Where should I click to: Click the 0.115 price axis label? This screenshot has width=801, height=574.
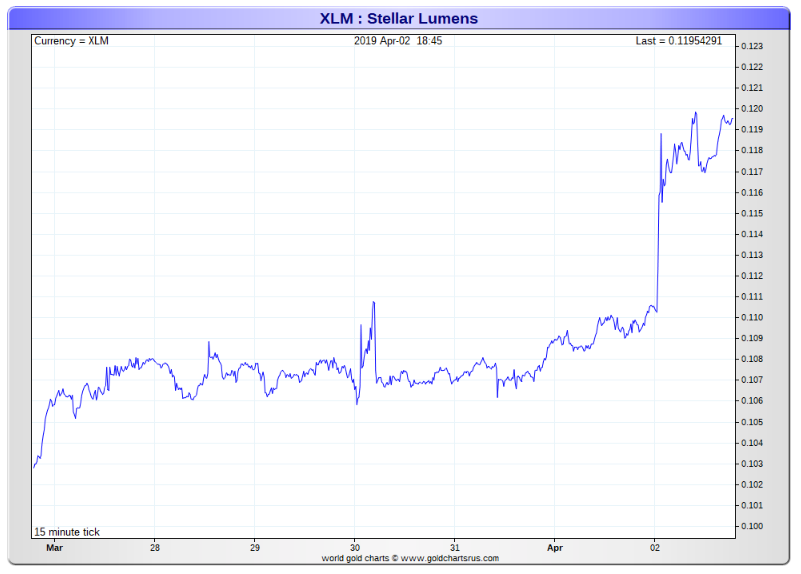pos(752,213)
